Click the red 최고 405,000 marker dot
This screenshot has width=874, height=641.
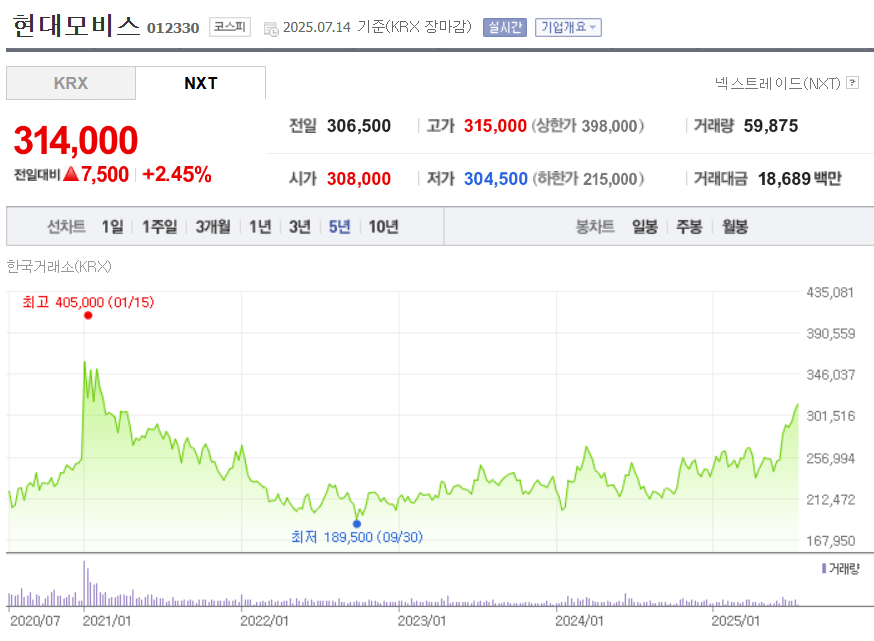pos(88,315)
